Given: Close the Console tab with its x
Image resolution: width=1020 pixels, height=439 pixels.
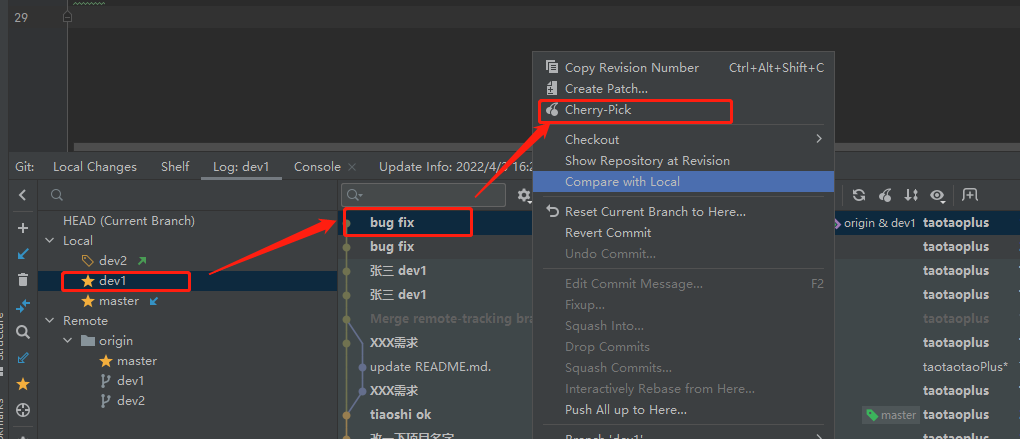Looking at the screenshot, I should [x=352, y=167].
